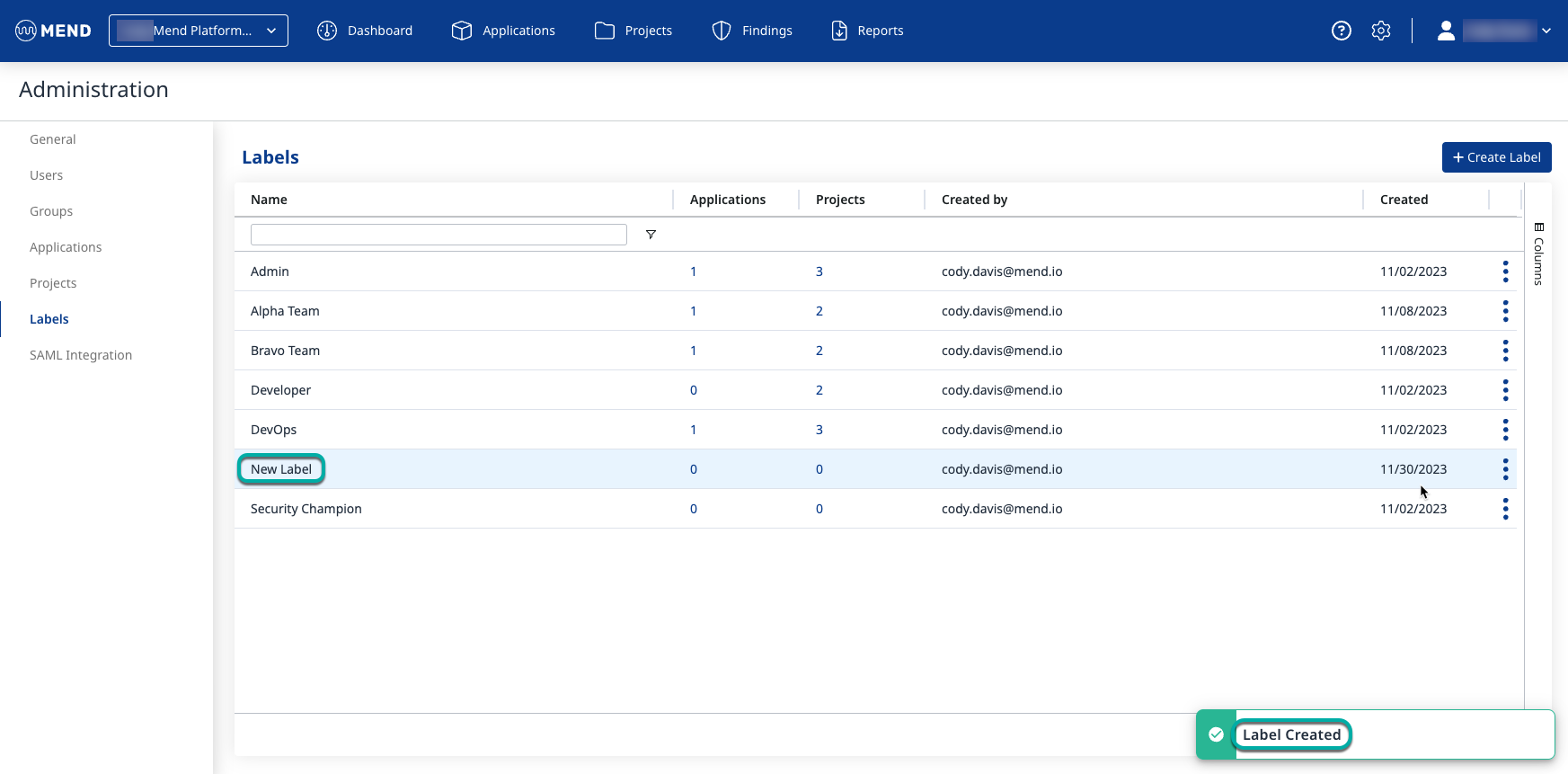Open the three-dot menu for Admin row
1568x774 pixels.
click(1505, 271)
